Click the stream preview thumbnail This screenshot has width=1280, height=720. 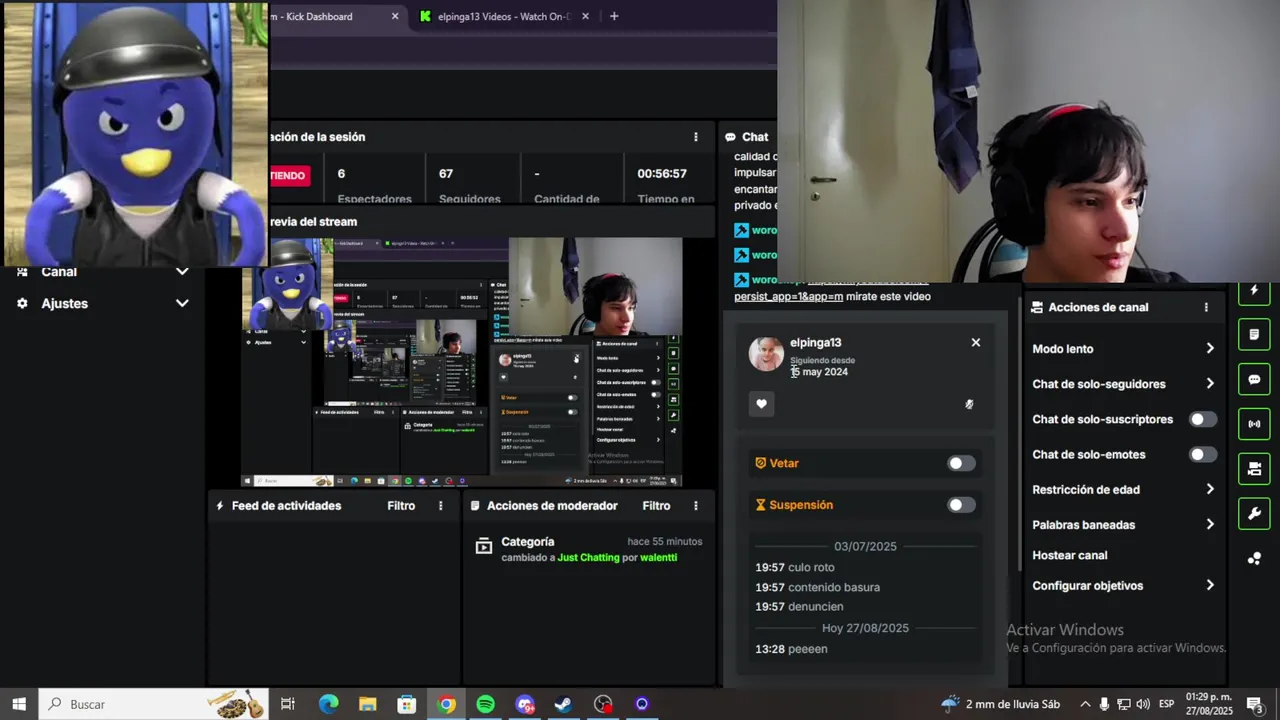pyautogui.click(x=462, y=362)
